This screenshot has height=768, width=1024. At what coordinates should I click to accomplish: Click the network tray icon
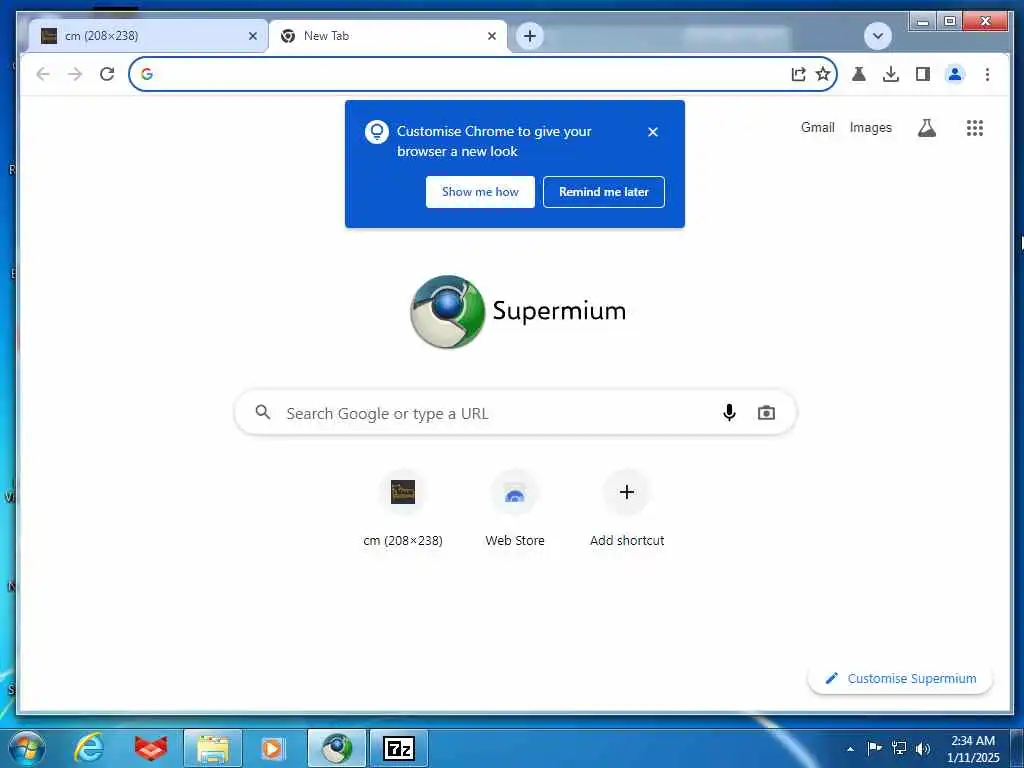tap(899, 748)
